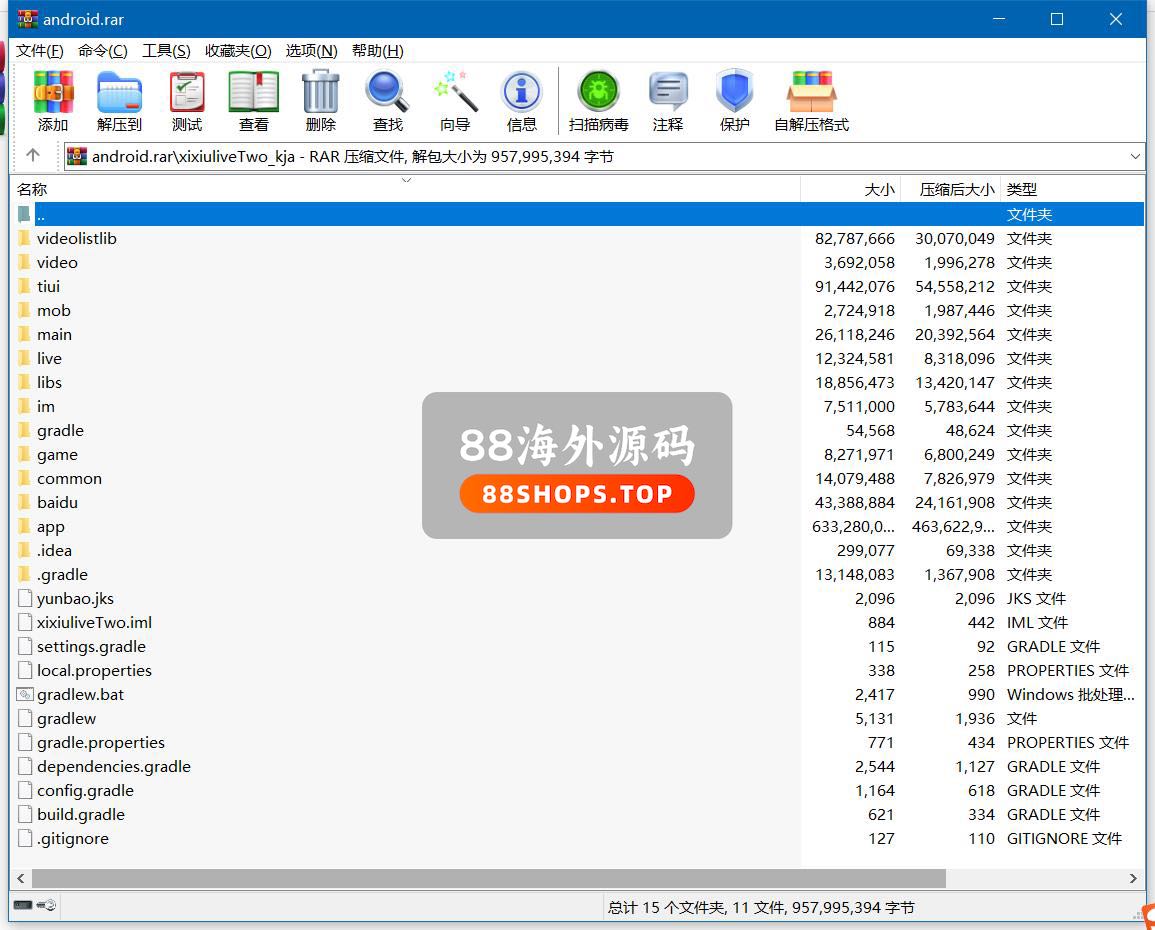Open the 查看 (View) book icon

tap(253, 101)
